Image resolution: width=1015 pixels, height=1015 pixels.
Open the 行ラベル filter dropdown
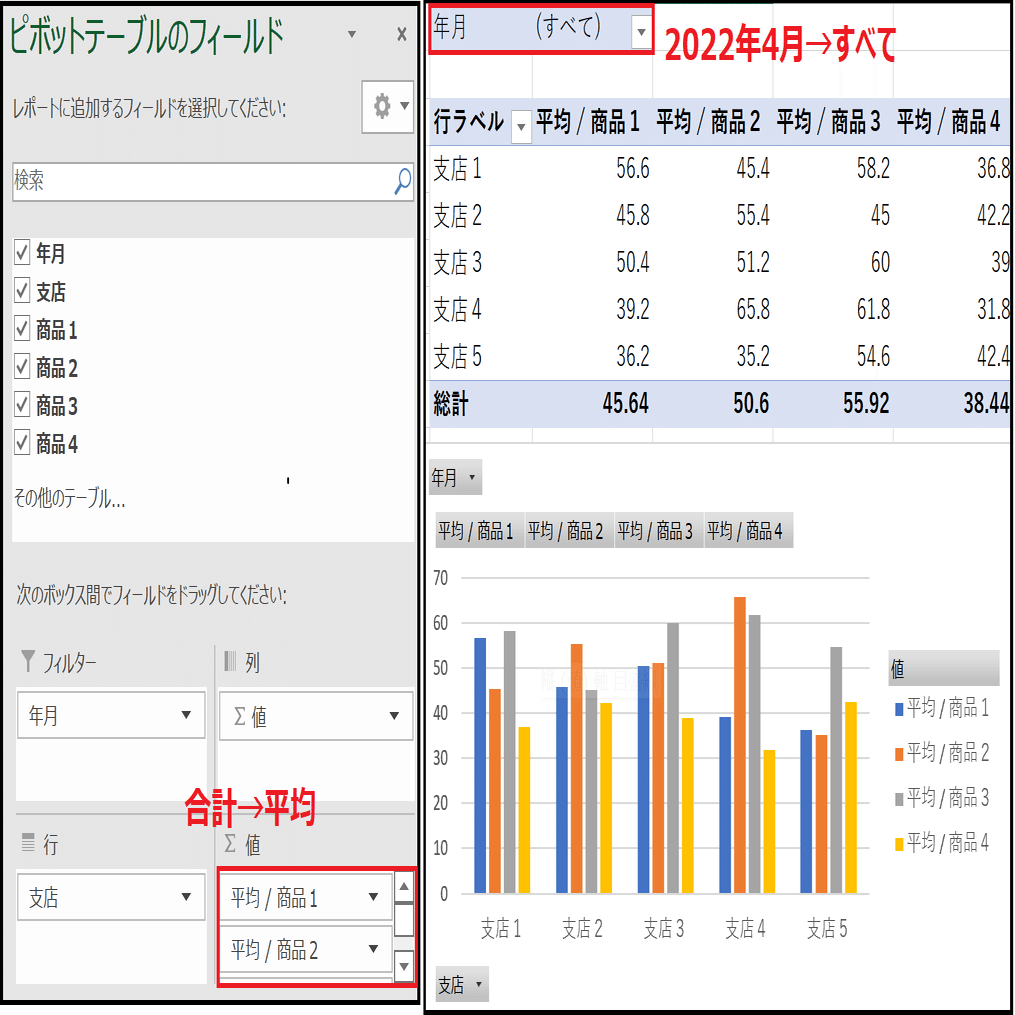point(521,128)
